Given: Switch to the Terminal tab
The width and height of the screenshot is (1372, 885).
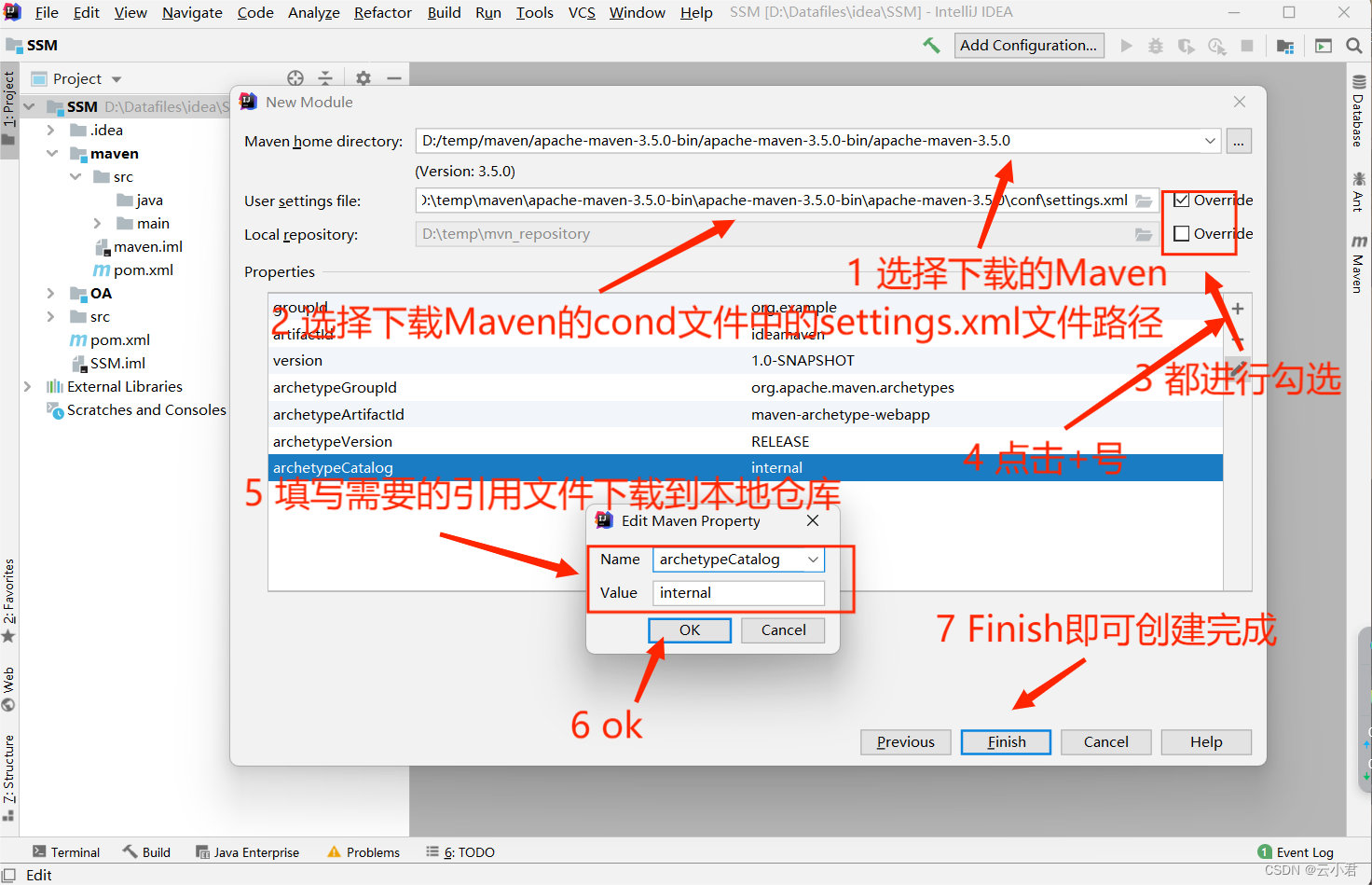Looking at the screenshot, I should coord(66,852).
